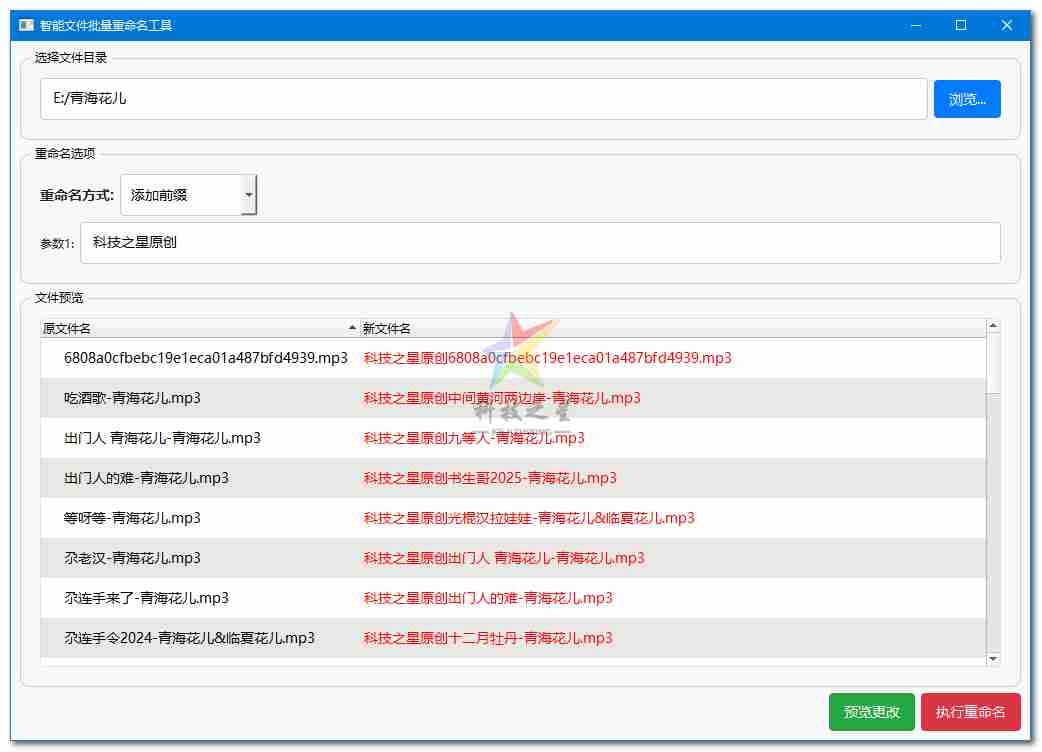
Task: Select row 6808a0cfbebc19e1eca01a487bfd4939.mp3
Action: (x=205, y=358)
